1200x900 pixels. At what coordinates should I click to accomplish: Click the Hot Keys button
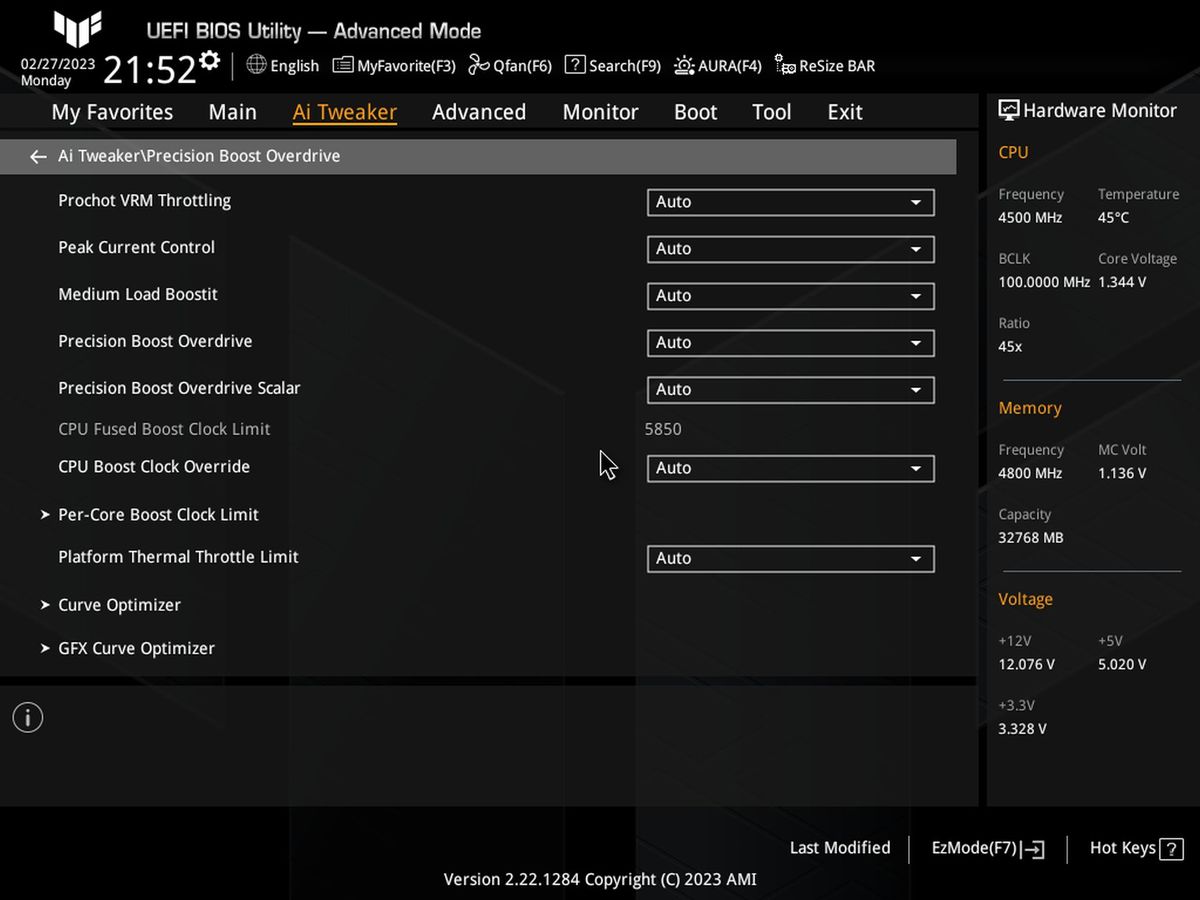(x=1136, y=848)
